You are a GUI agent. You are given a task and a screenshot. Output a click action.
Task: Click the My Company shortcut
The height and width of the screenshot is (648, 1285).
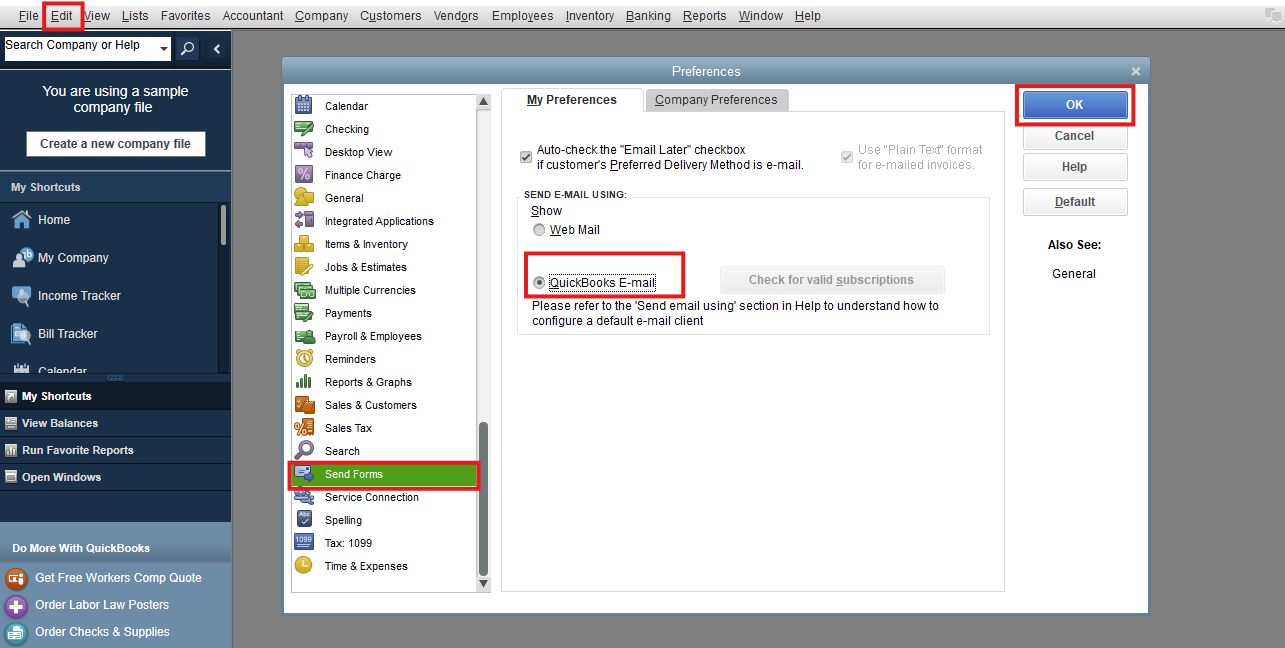click(x=73, y=258)
